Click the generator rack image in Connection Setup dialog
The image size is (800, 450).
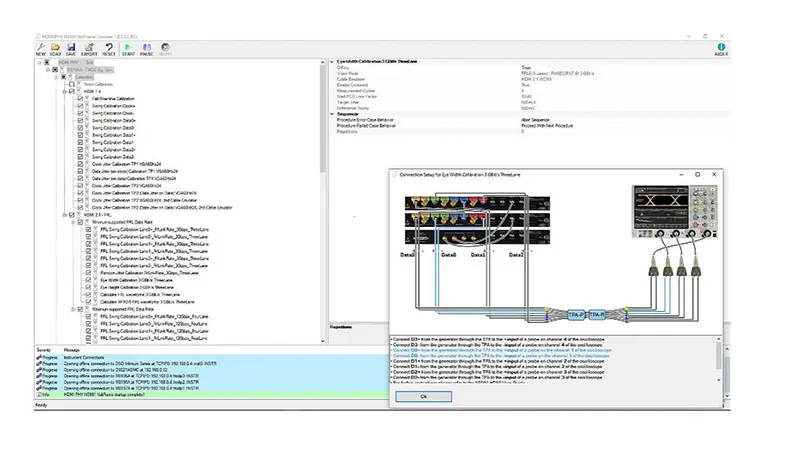coord(478,220)
